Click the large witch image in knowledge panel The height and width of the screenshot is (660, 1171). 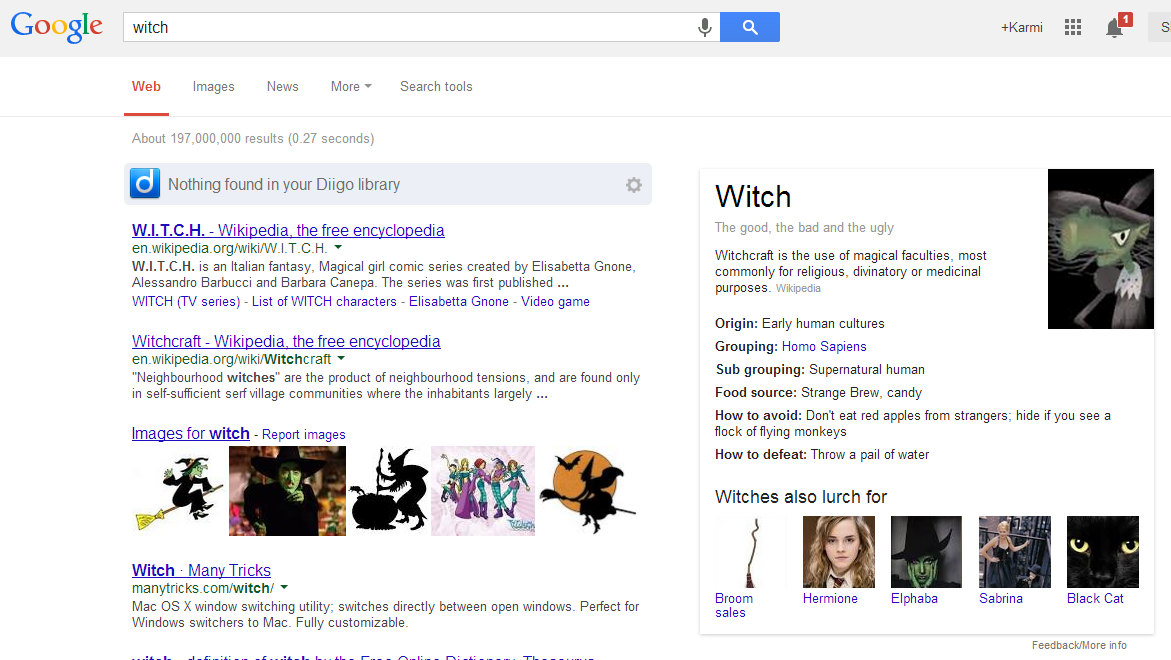[x=1101, y=249]
